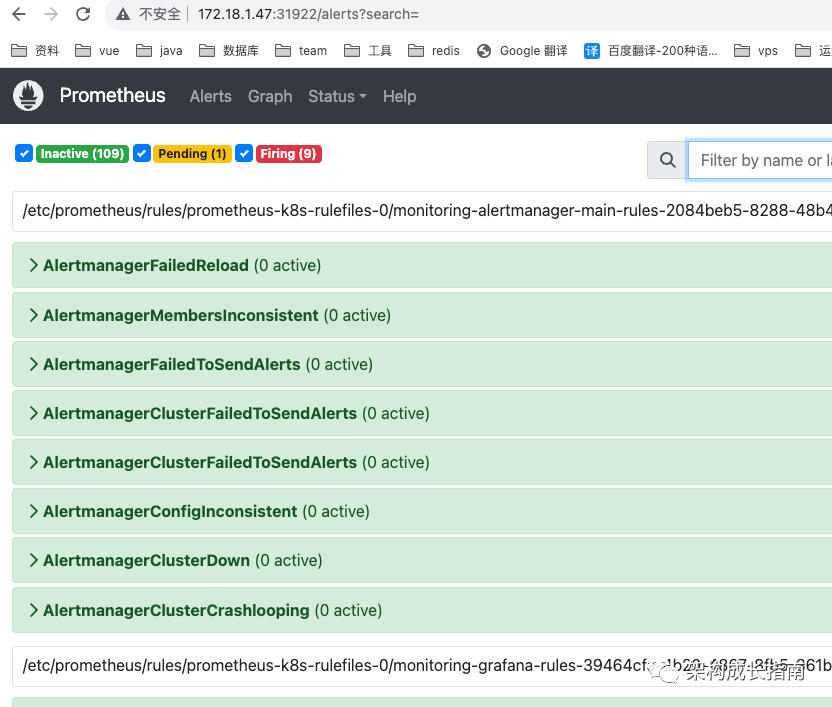Open the team bookmark folder
The image size is (832, 707).
(x=301, y=50)
